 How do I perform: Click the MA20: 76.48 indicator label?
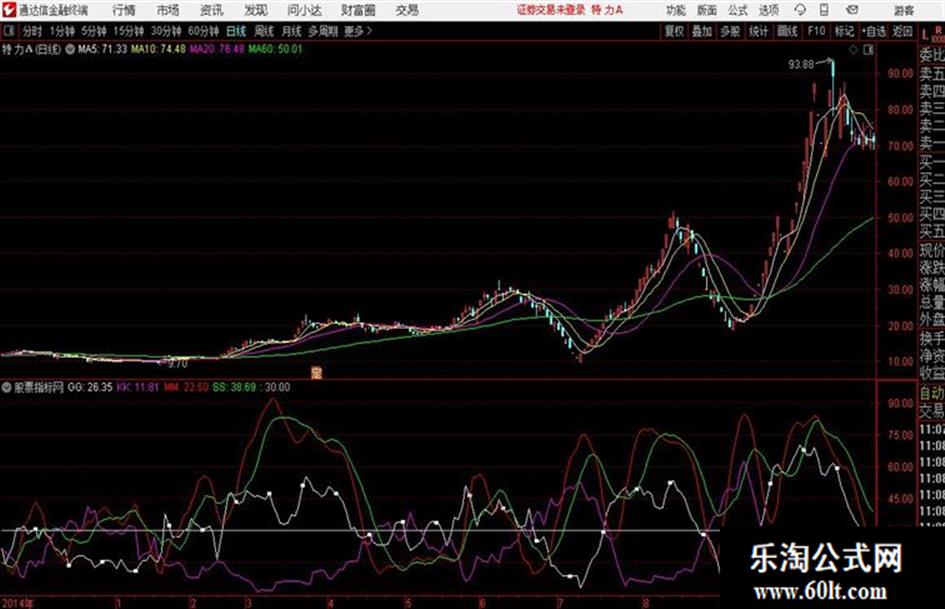point(217,49)
